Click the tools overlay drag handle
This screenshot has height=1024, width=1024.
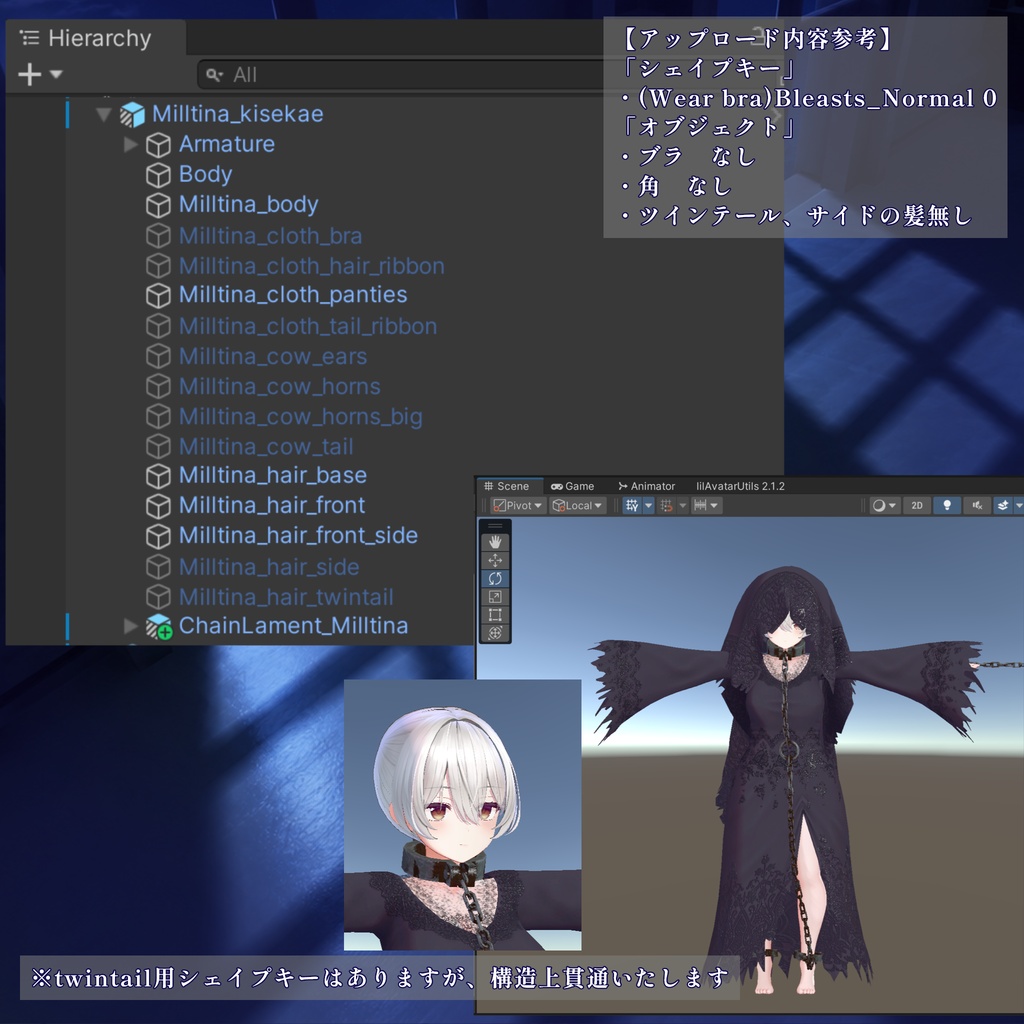[x=495, y=526]
